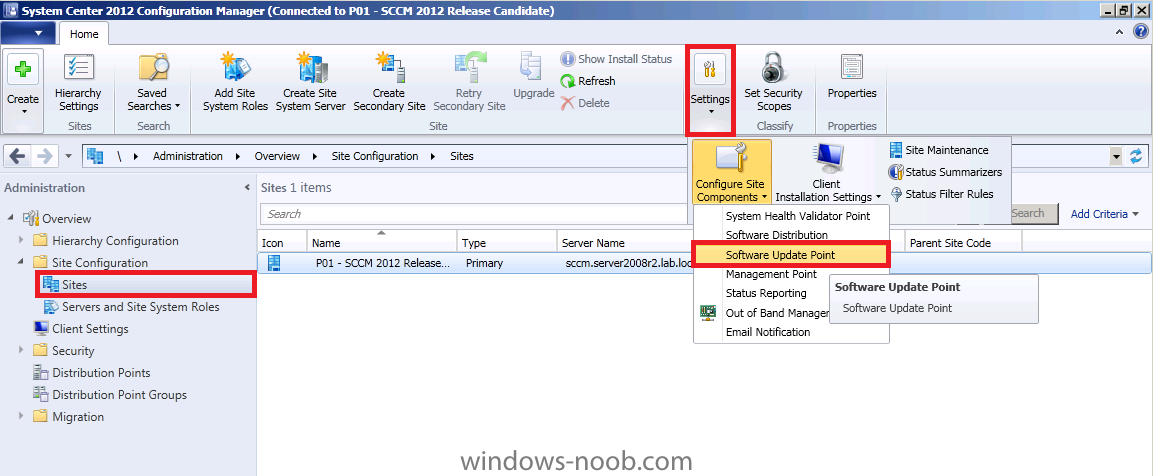This screenshot has width=1153, height=476.
Task: Open Saved Searches
Action: pyautogui.click(x=153, y=82)
